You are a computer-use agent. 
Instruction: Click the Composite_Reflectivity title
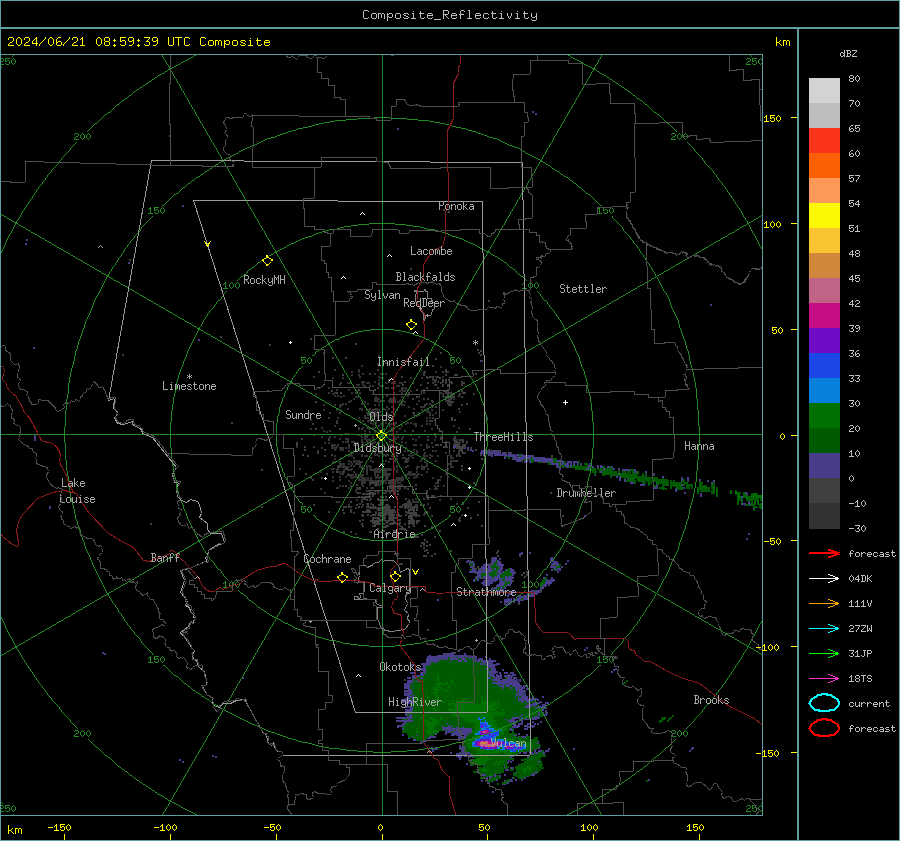point(450,15)
